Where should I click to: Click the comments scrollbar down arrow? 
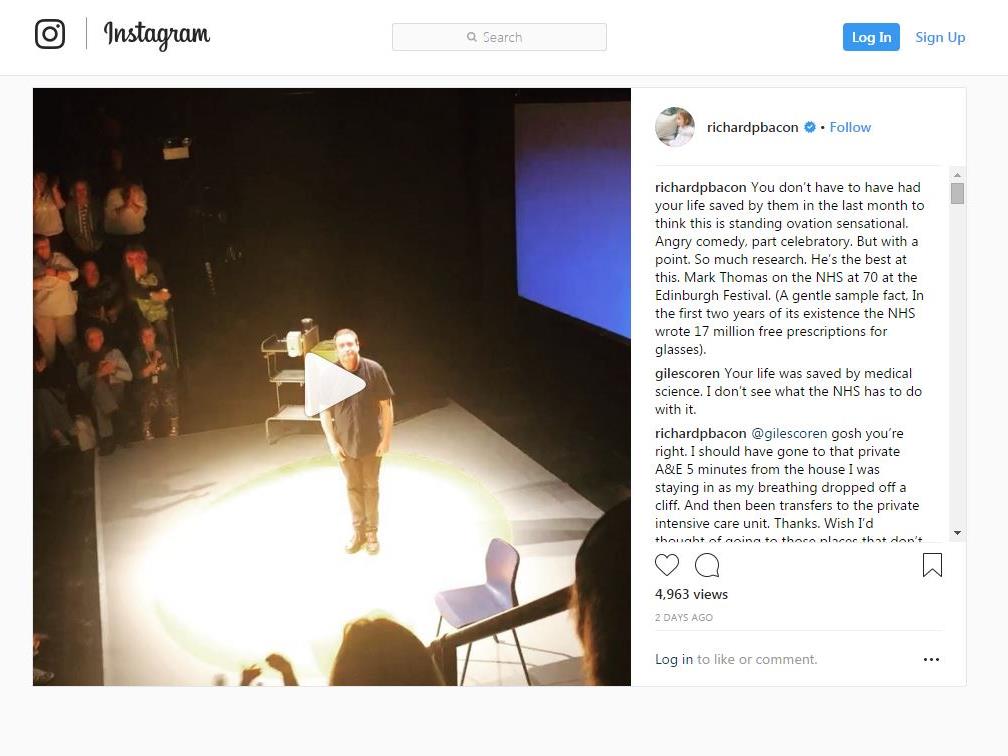[x=957, y=533]
